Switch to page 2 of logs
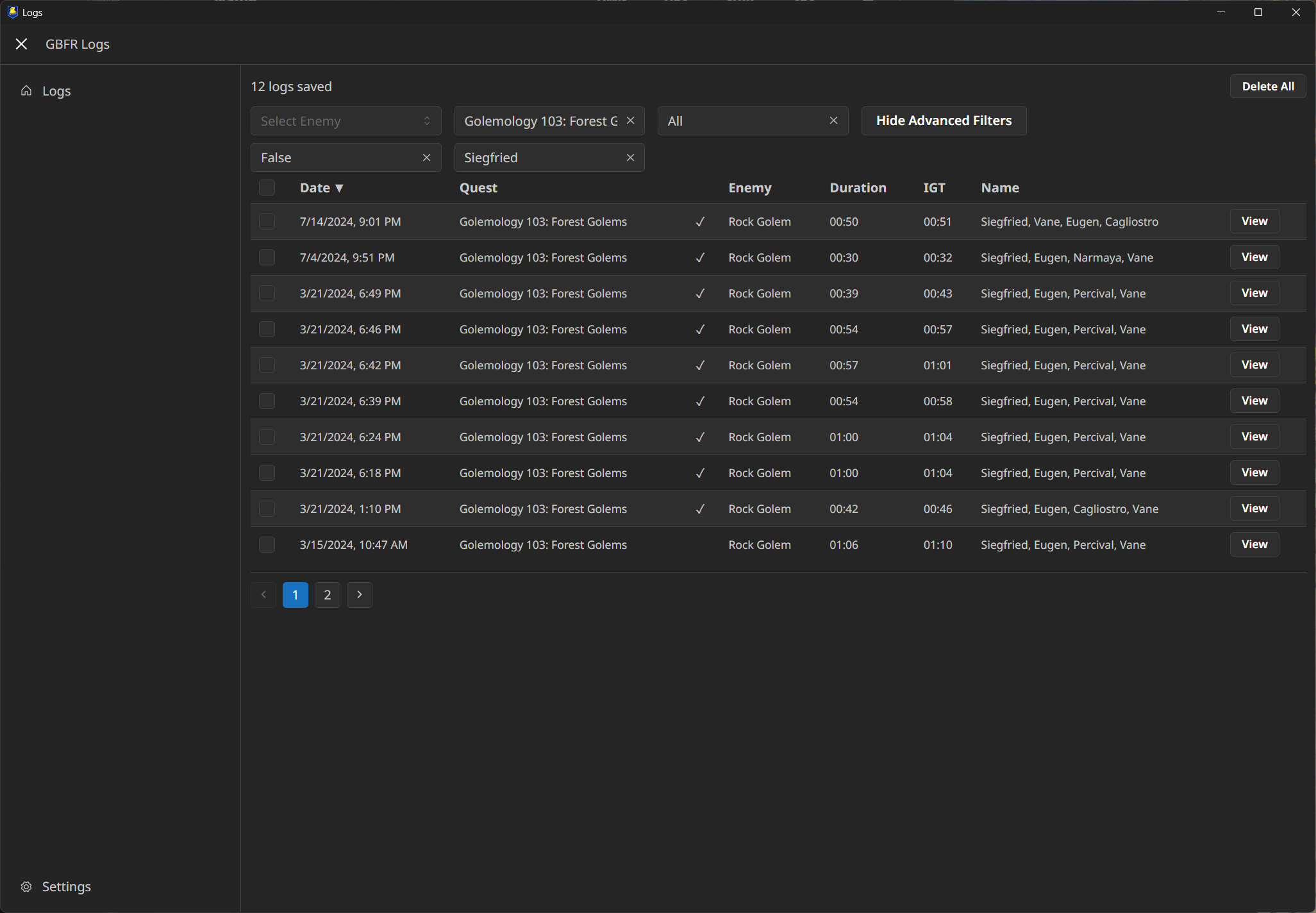 (328, 595)
